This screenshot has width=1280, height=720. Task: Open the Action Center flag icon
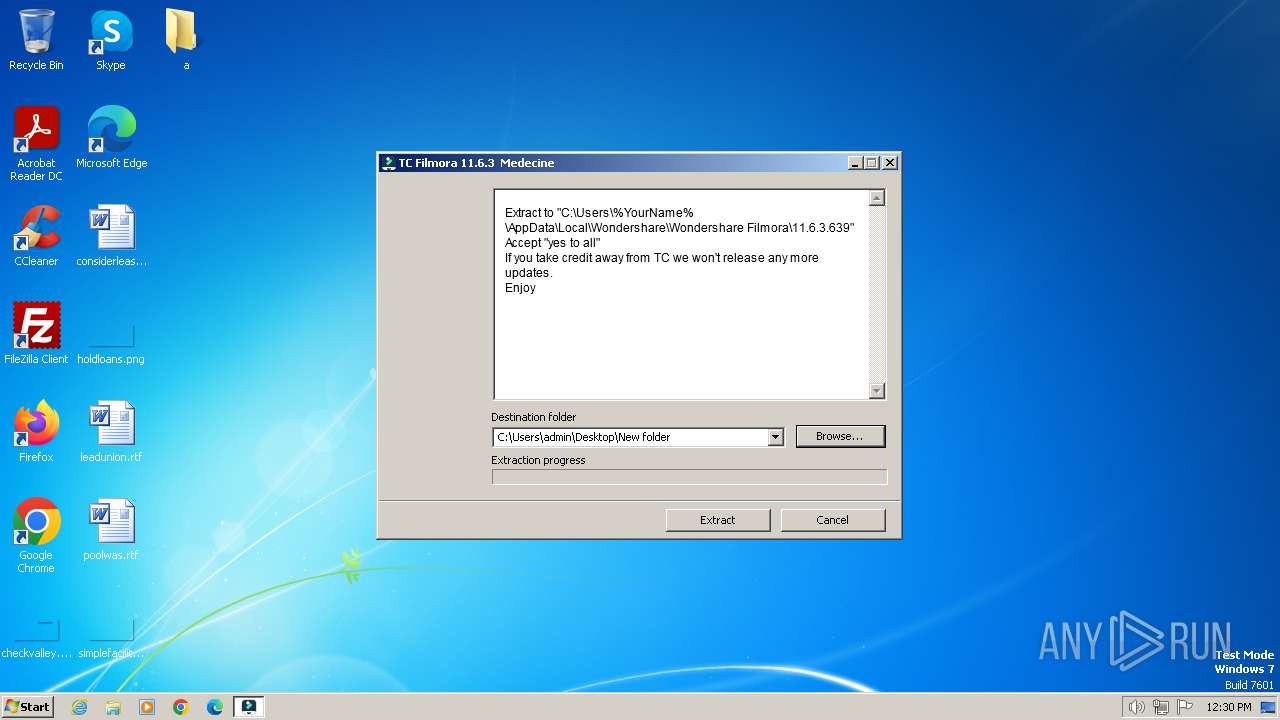pyautogui.click(x=1185, y=707)
